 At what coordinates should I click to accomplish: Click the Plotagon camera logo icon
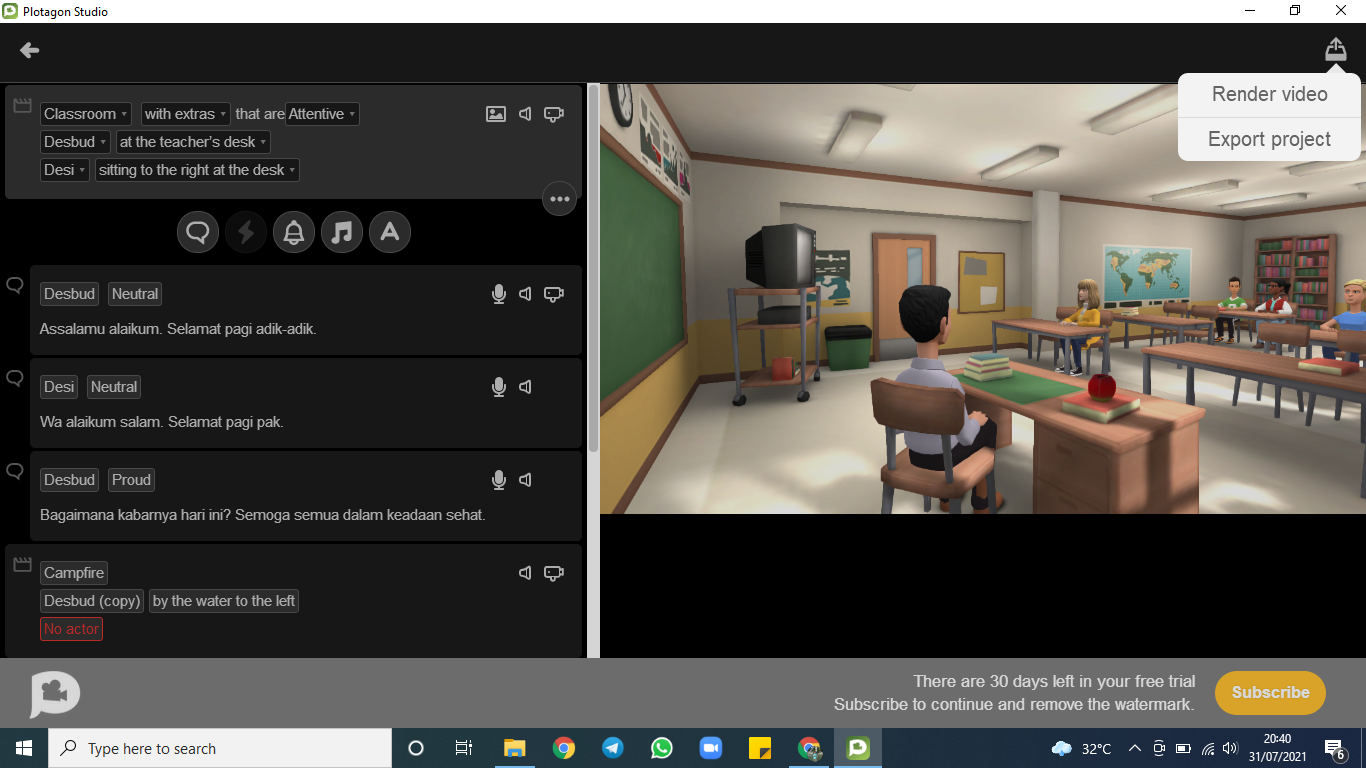click(x=55, y=693)
